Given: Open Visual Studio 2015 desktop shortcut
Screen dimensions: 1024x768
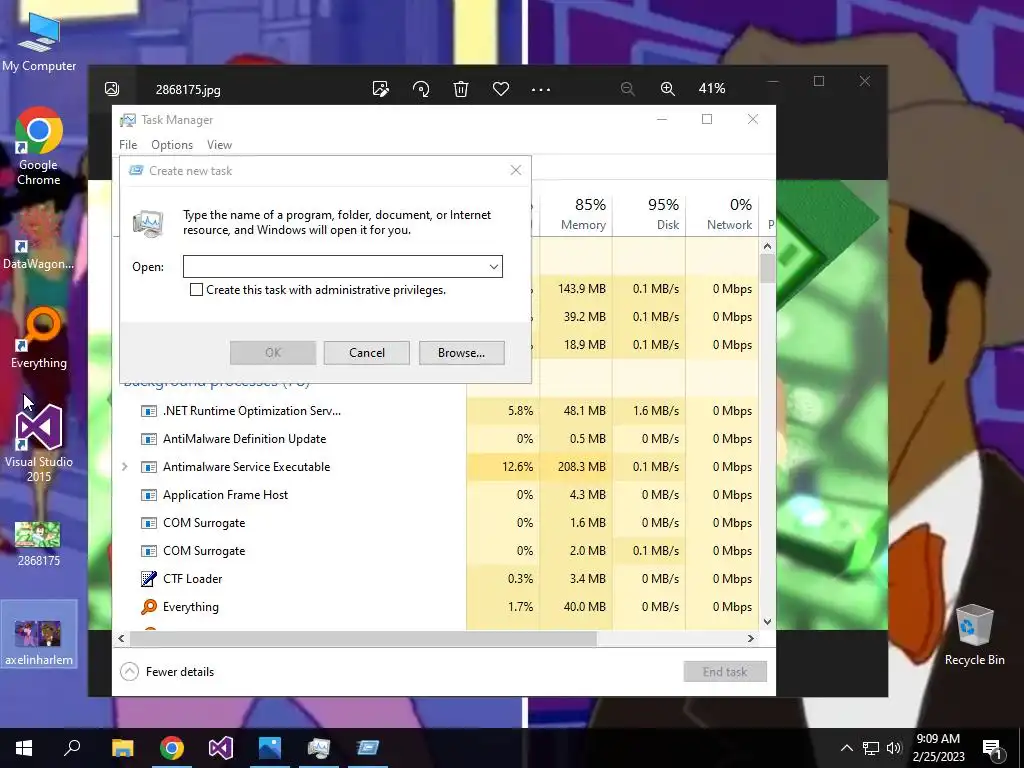Looking at the screenshot, I should coord(39,443).
